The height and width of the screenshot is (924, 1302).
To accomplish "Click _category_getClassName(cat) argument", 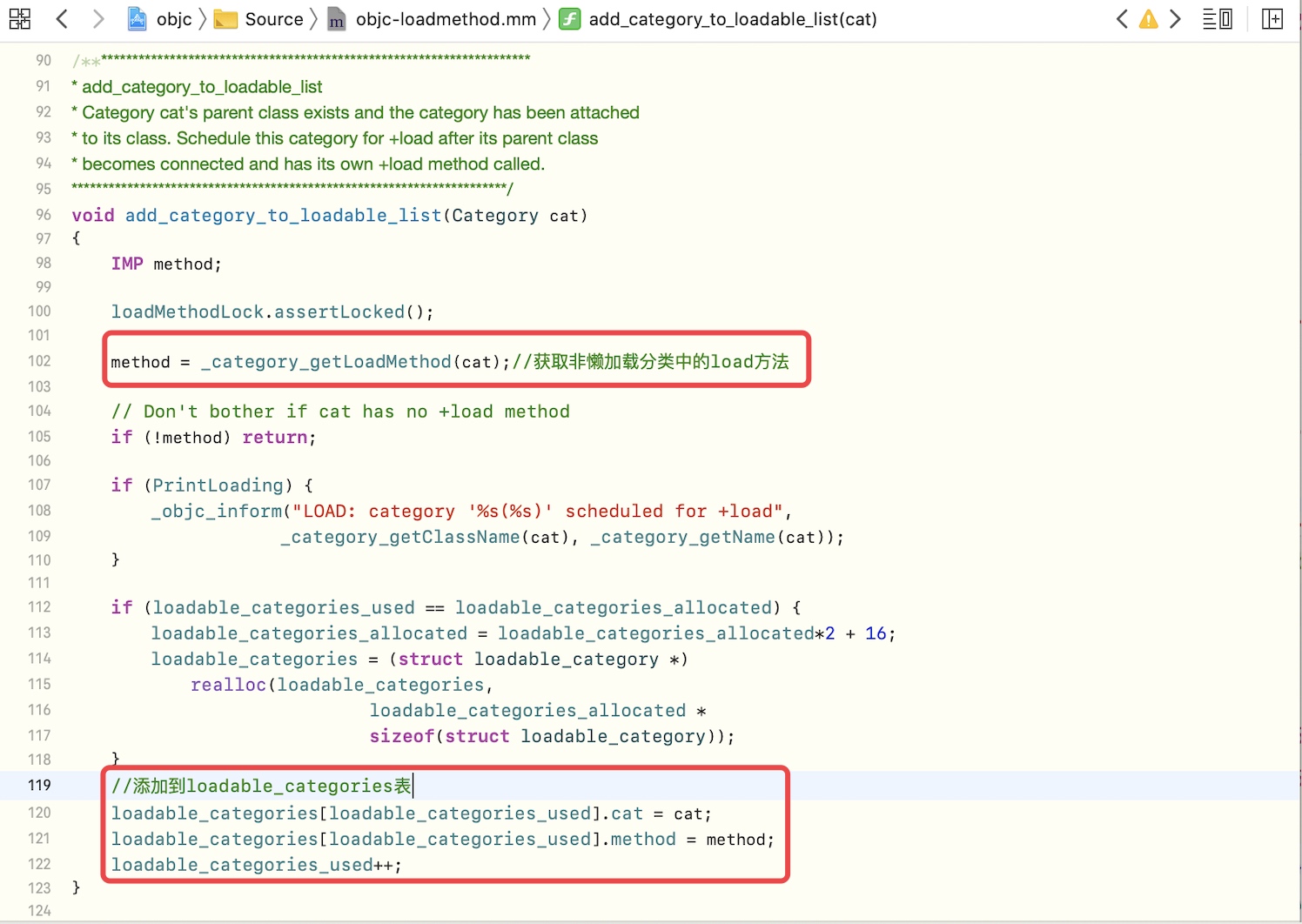I will (426, 537).
